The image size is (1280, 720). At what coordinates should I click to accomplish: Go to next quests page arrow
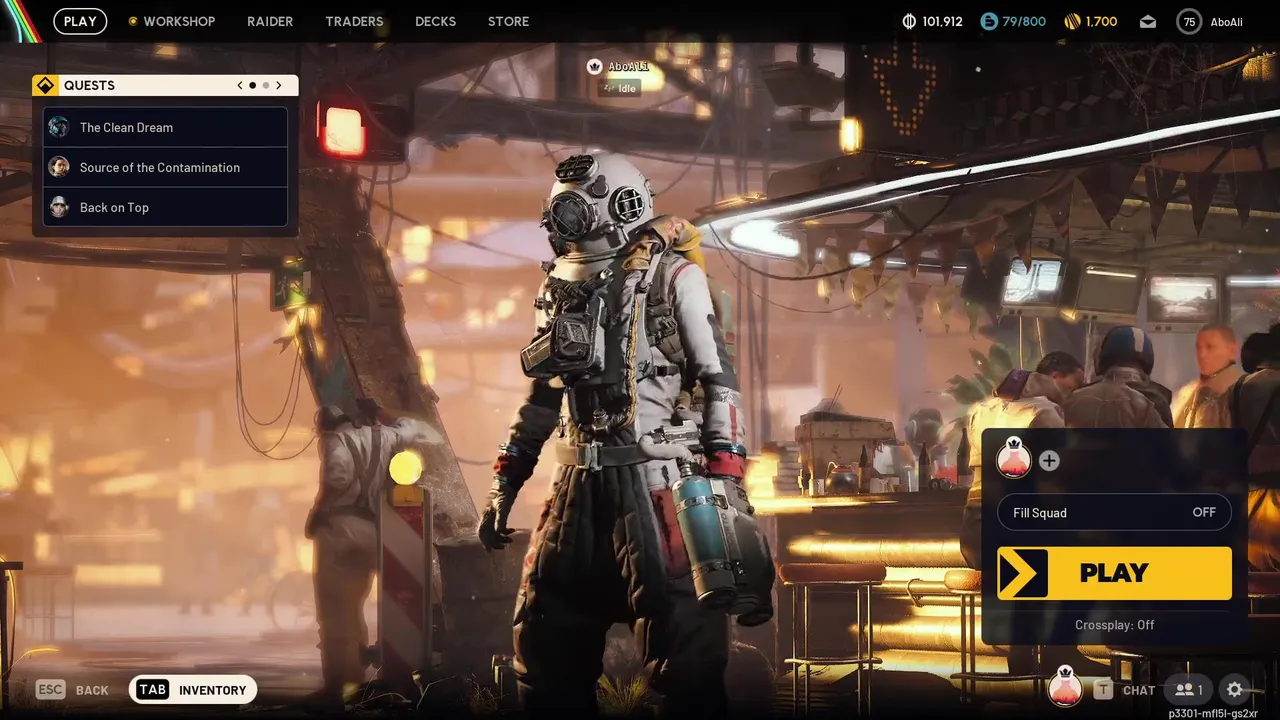(x=279, y=85)
